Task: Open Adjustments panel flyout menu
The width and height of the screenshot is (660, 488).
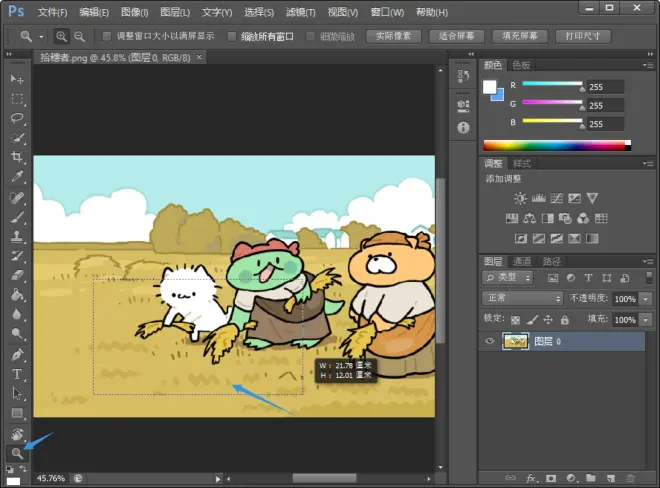Action: [648, 163]
